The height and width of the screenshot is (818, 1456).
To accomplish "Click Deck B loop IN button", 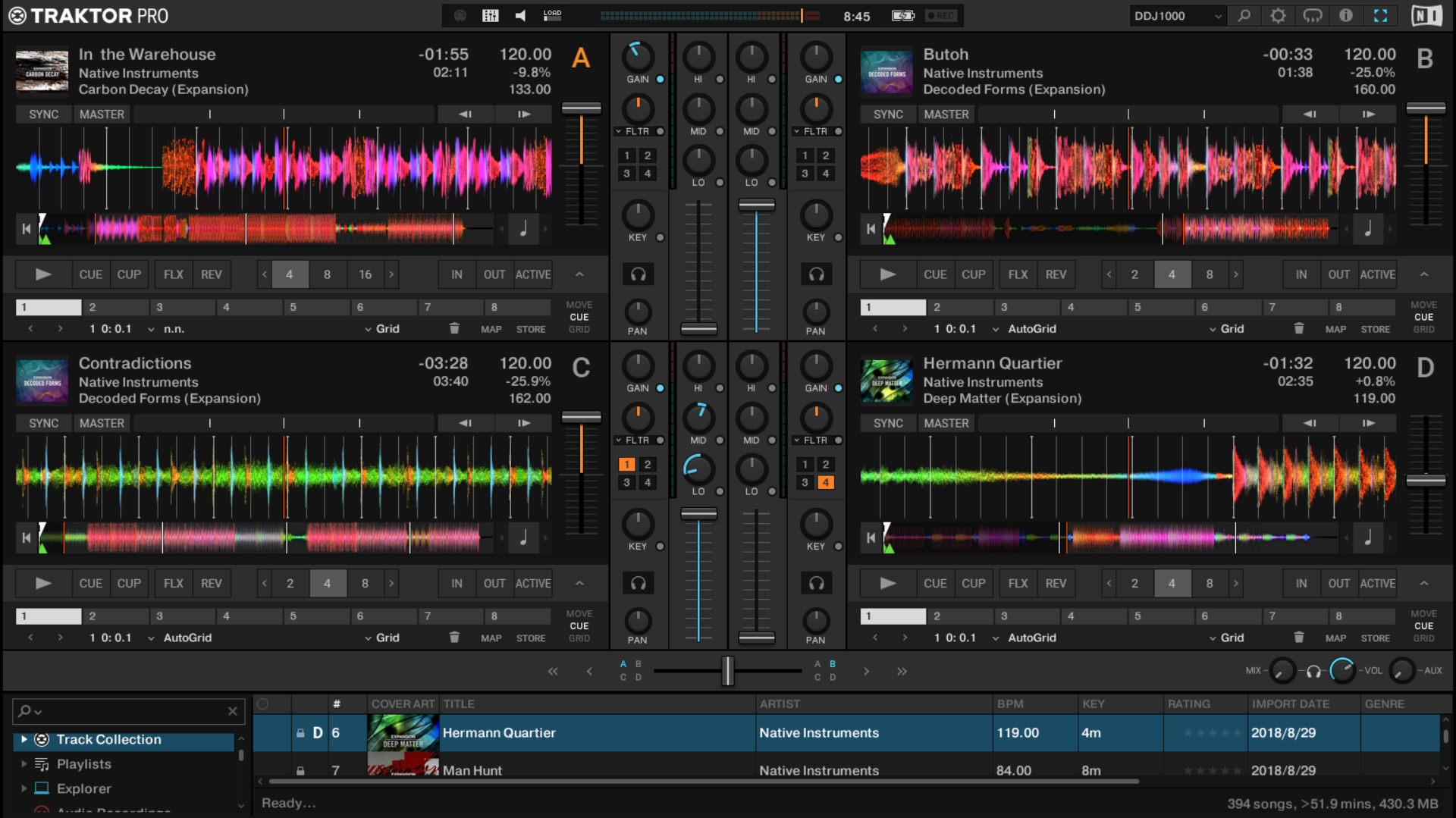I will click(x=1301, y=274).
